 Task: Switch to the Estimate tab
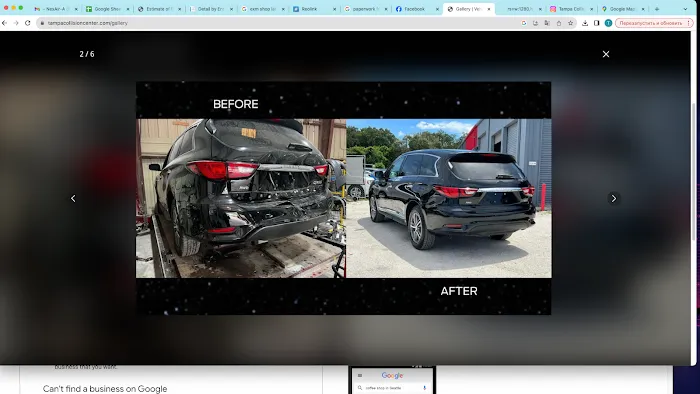(158, 9)
